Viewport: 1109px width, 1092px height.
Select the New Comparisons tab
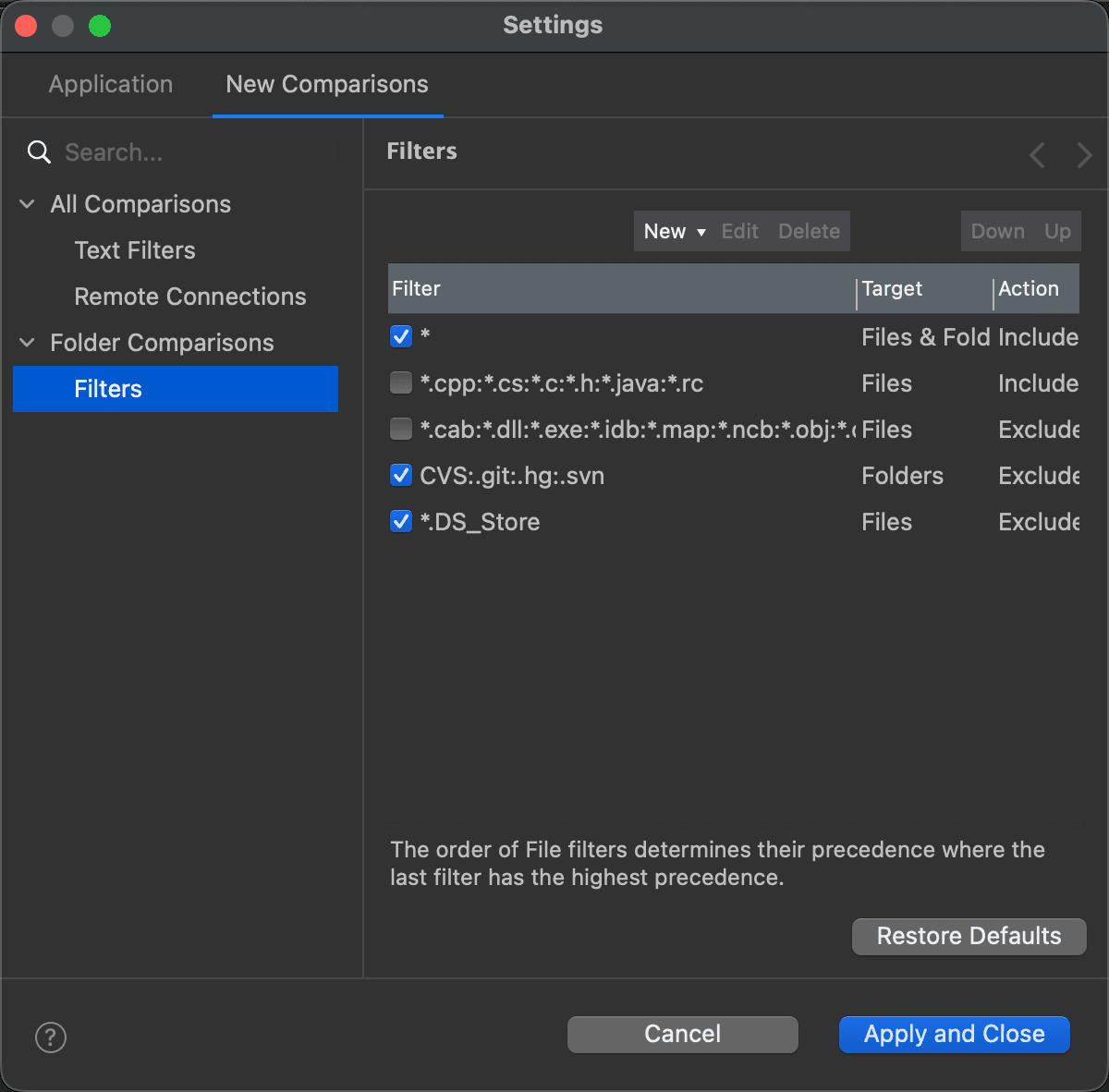coord(327,84)
